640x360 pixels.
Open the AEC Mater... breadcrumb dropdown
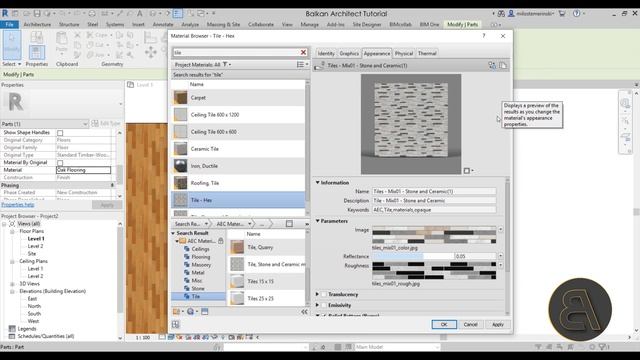pyautogui.click(x=249, y=224)
